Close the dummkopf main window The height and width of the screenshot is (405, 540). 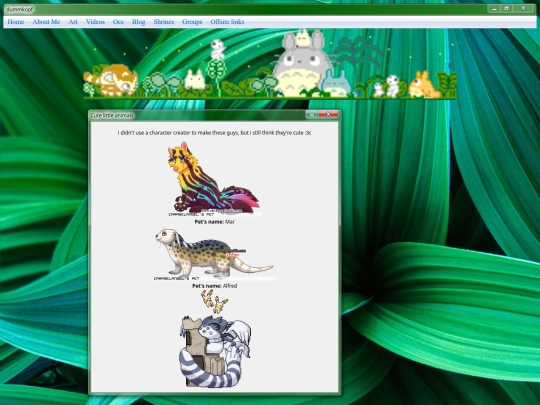coord(523,9)
